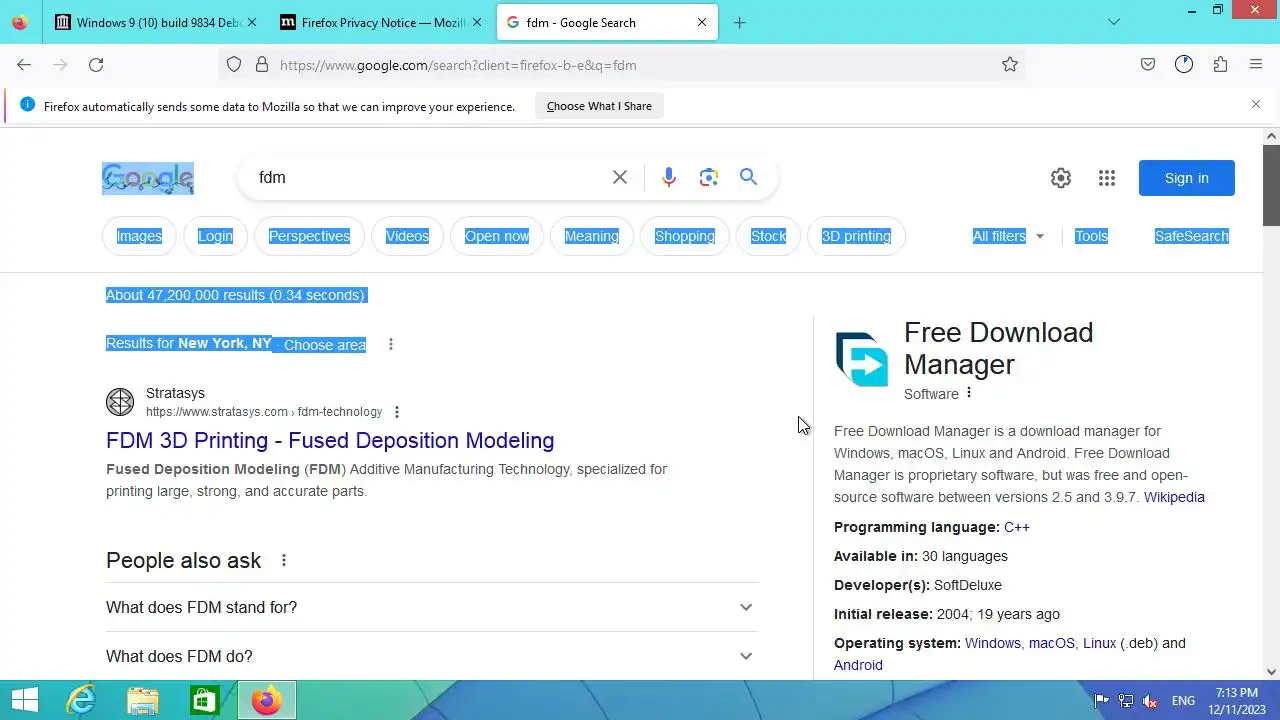Bookmark this page with the star icon

pos(1010,65)
